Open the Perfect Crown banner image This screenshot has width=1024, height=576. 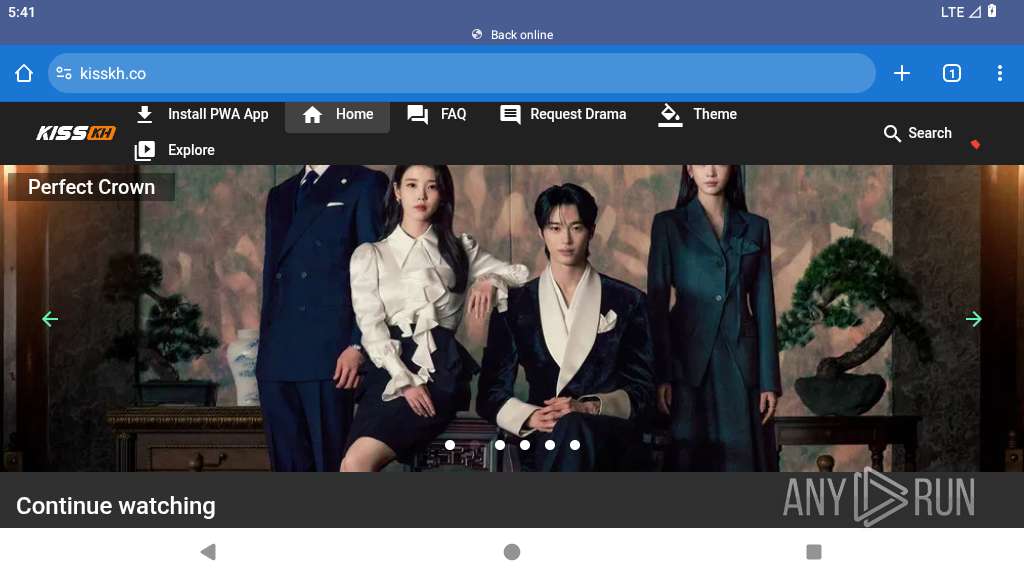pos(512,318)
